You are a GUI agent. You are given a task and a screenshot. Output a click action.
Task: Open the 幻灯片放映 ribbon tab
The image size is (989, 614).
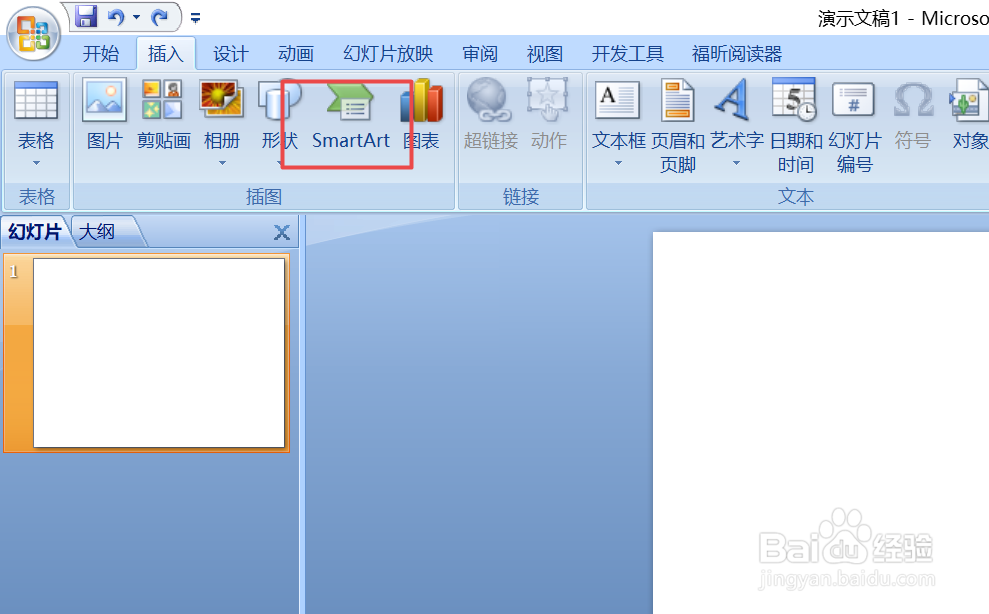click(x=388, y=53)
